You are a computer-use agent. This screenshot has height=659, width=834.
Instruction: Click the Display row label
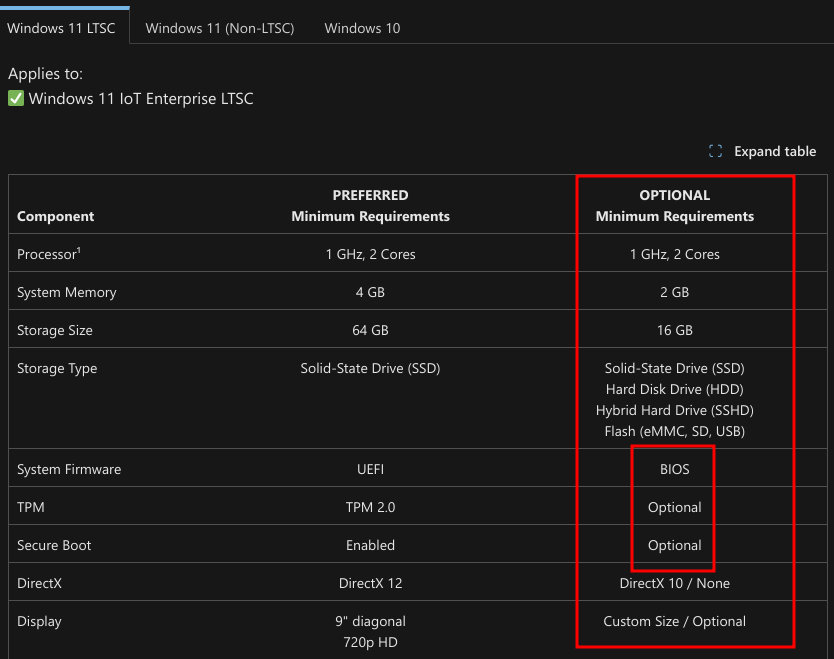pyautogui.click(x=39, y=622)
